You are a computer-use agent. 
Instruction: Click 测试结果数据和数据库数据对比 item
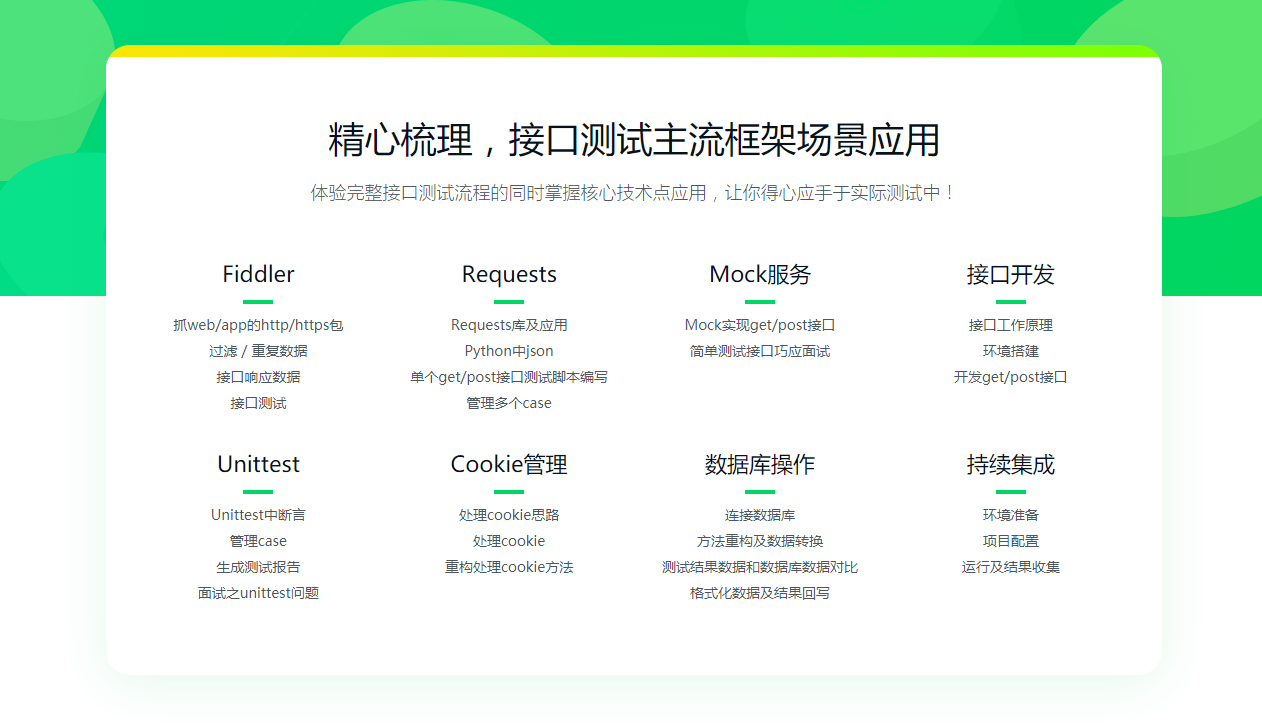[760, 567]
